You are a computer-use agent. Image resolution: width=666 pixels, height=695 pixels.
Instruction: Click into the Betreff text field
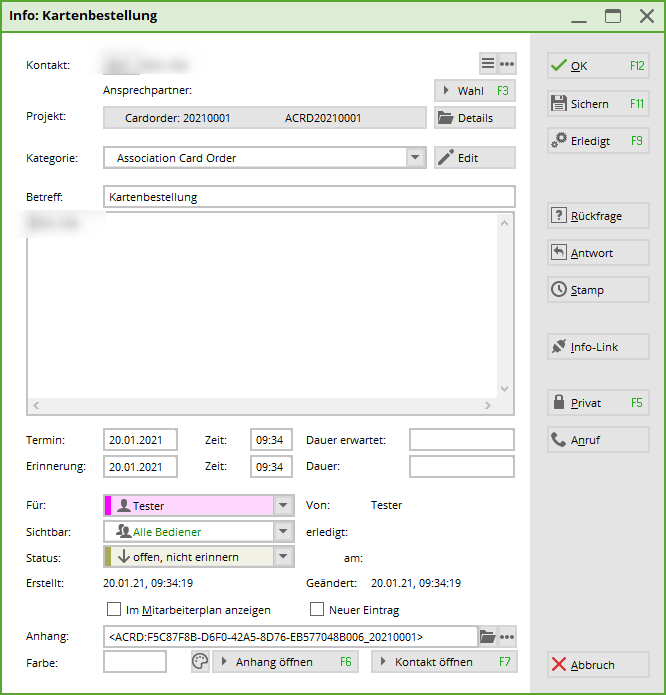click(x=308, y=197)
